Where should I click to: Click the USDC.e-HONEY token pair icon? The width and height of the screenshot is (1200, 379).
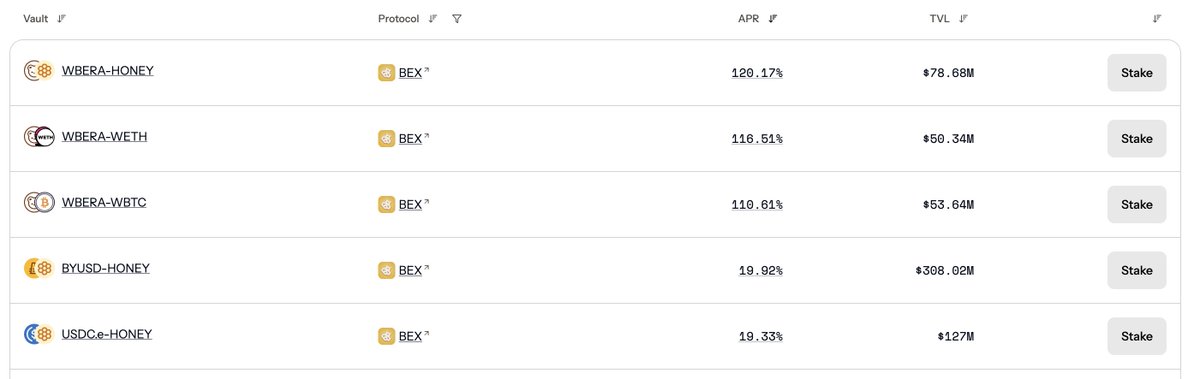click(x=38, y=335)
